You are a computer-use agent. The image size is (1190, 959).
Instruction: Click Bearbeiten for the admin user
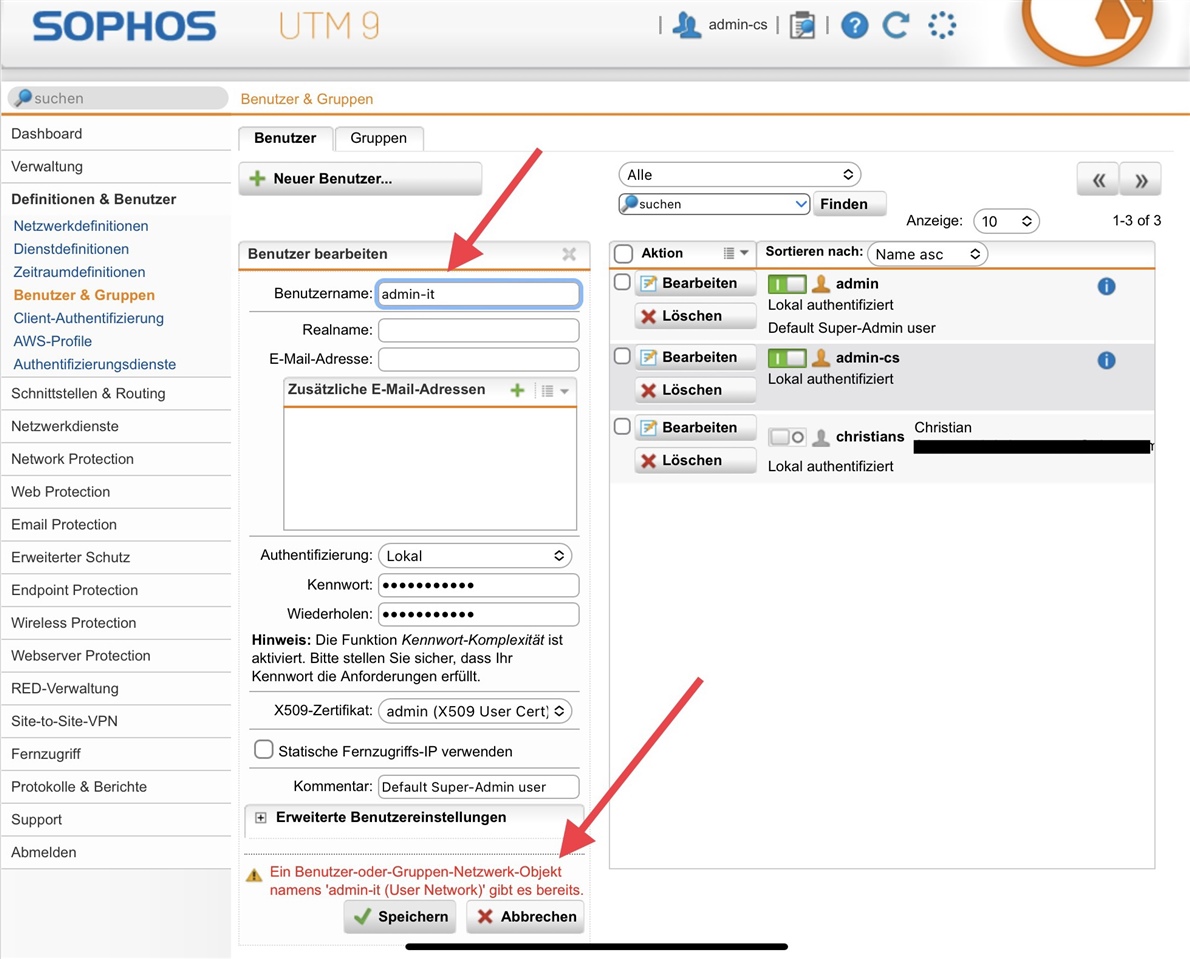[696, 283]
